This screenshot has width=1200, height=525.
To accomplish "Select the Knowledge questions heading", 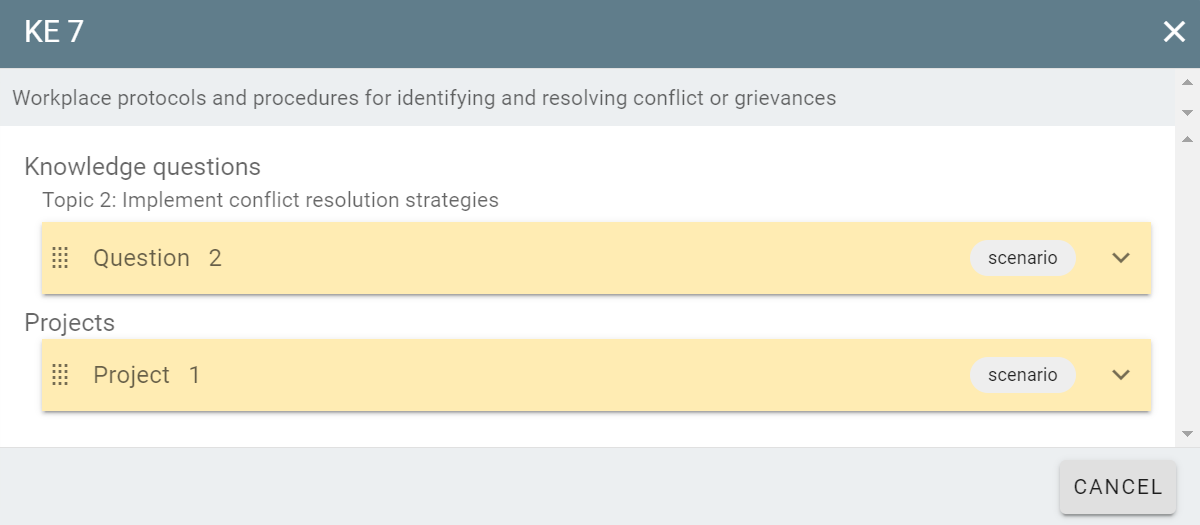I will 142,166.
